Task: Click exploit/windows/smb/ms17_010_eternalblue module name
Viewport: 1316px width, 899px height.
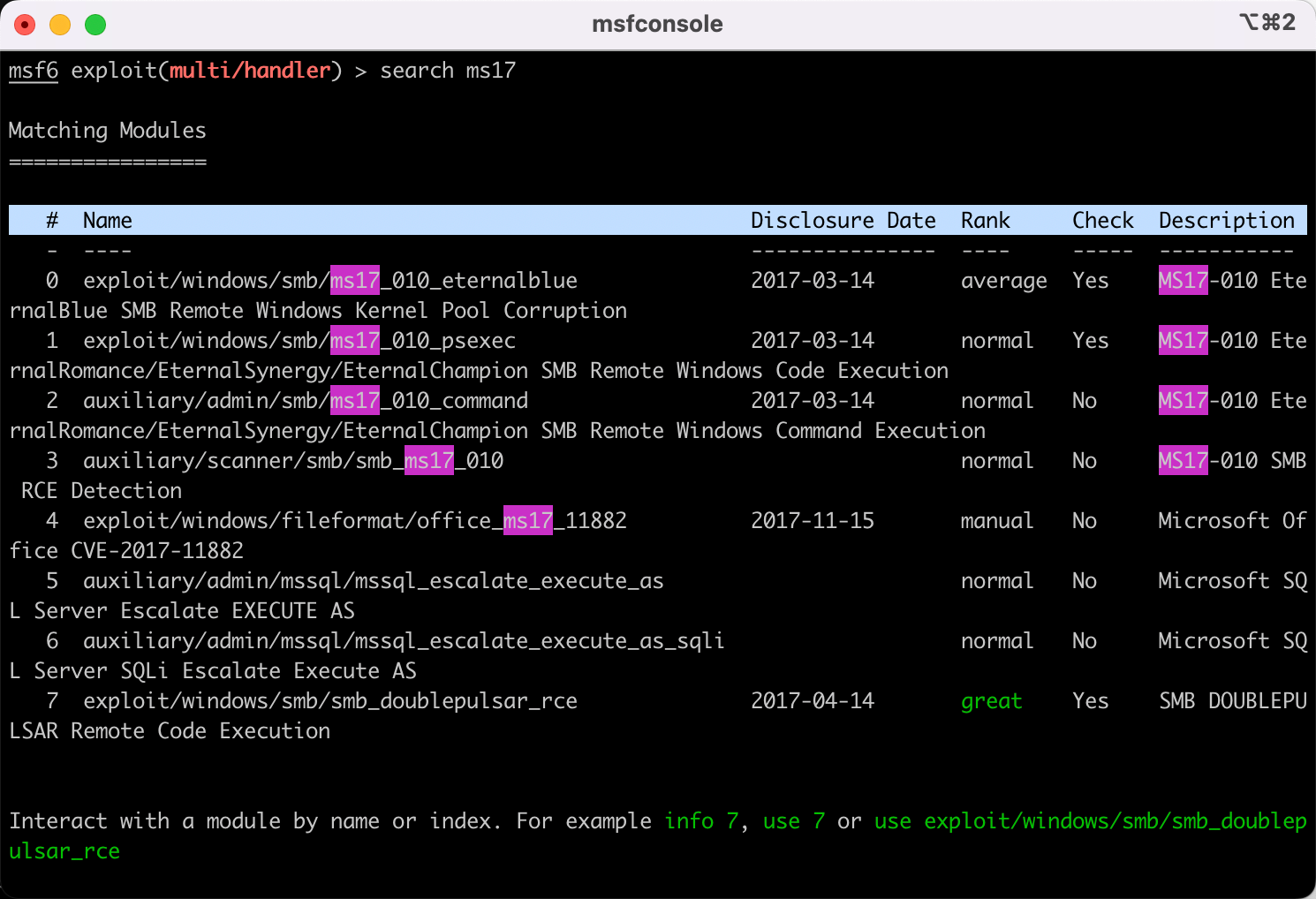Action: (330, 281)
